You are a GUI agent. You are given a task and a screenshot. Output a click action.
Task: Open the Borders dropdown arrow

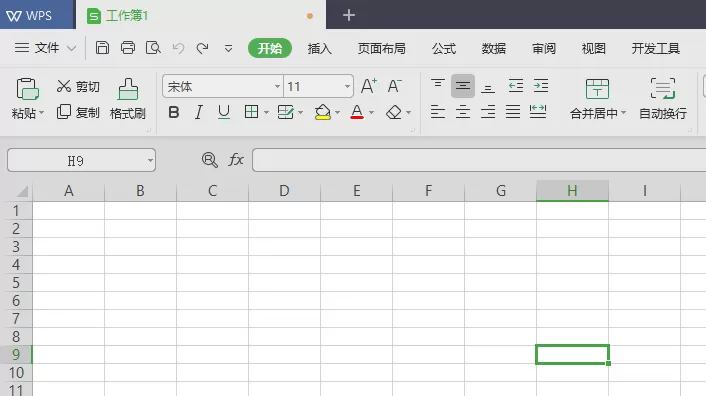pyautogui.click(x=266, y=112)
